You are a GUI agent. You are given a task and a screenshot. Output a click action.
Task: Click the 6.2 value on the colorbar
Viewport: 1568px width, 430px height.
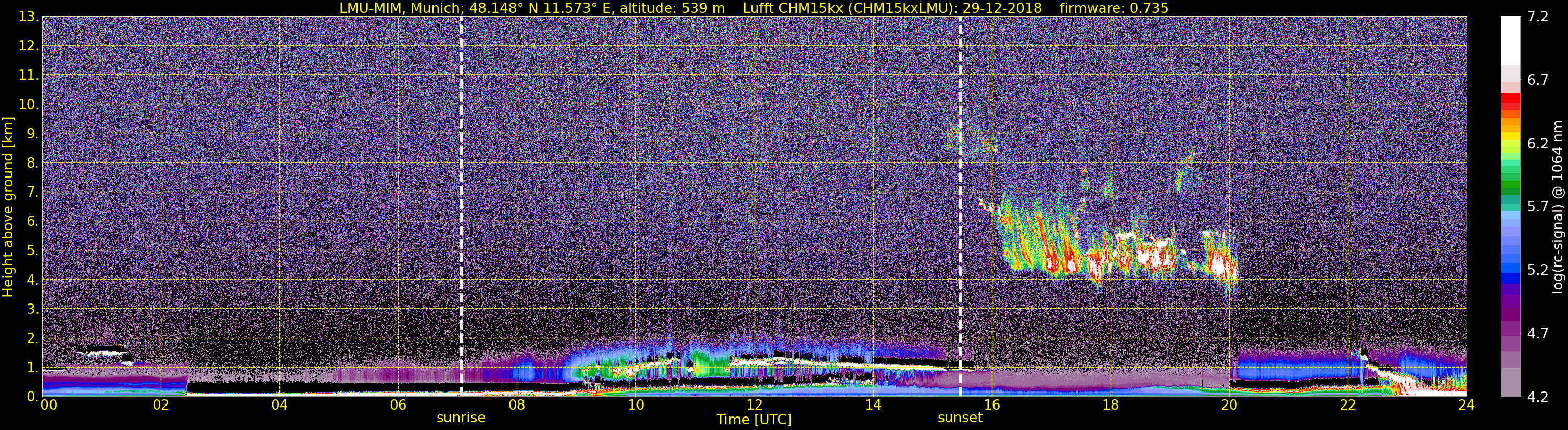pyautogui.click(x=1538, y=144)
